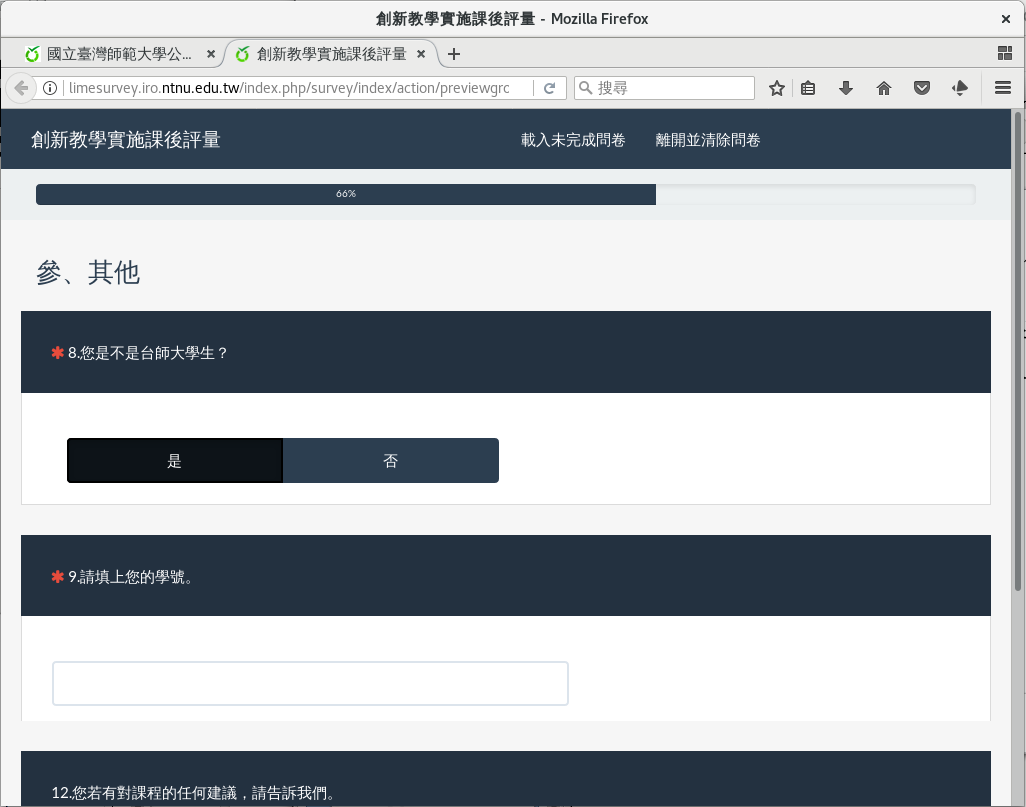Bookmark this page with the star icon

click(777, 88)
